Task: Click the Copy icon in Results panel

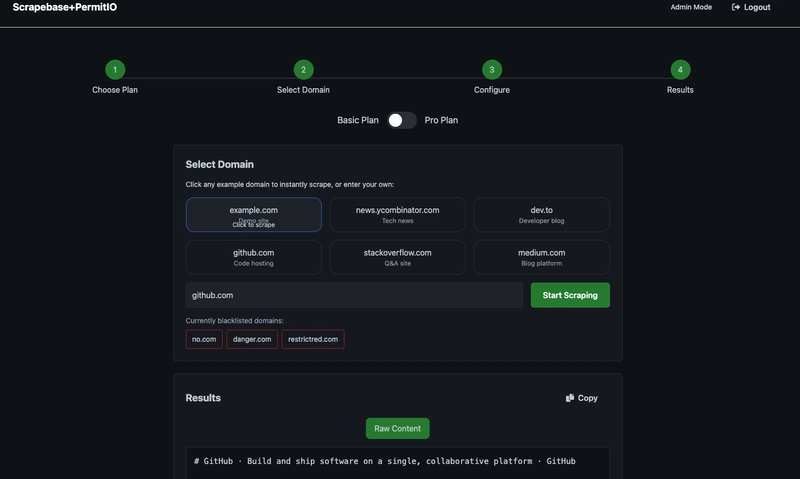Action: click(x=570, y=398)
